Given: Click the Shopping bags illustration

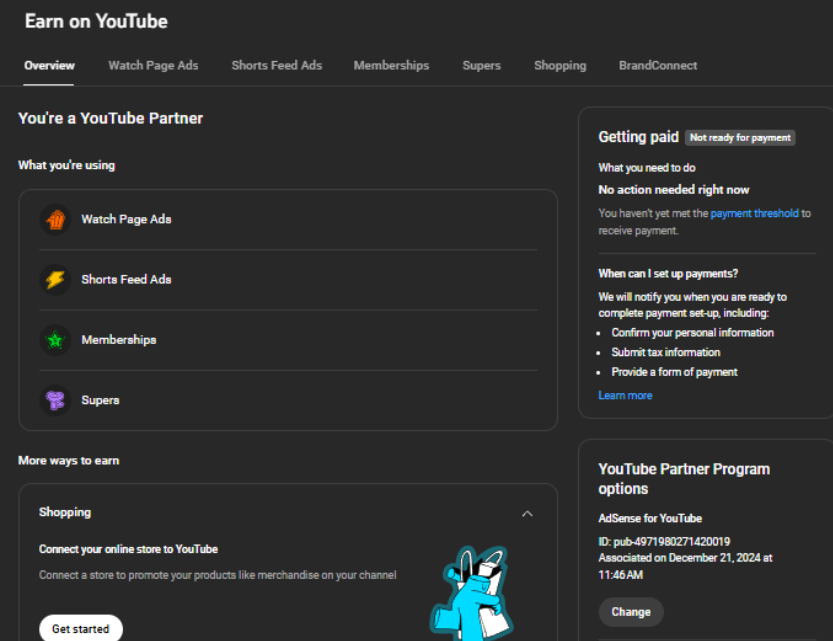Looking at the screenshot, I should point(472,593).
